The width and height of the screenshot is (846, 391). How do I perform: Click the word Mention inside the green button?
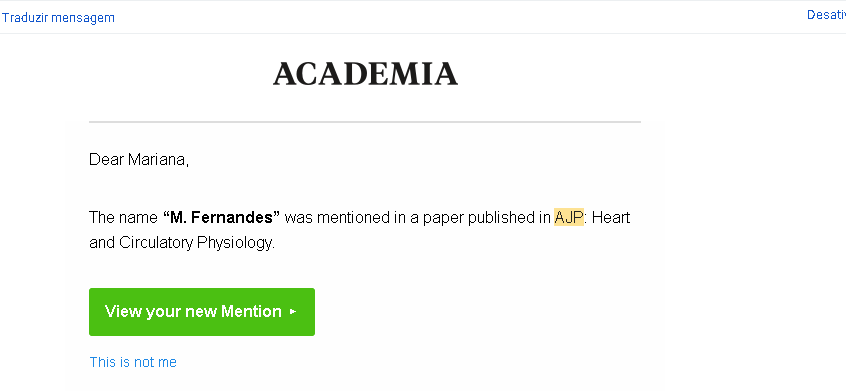(251, 312)
